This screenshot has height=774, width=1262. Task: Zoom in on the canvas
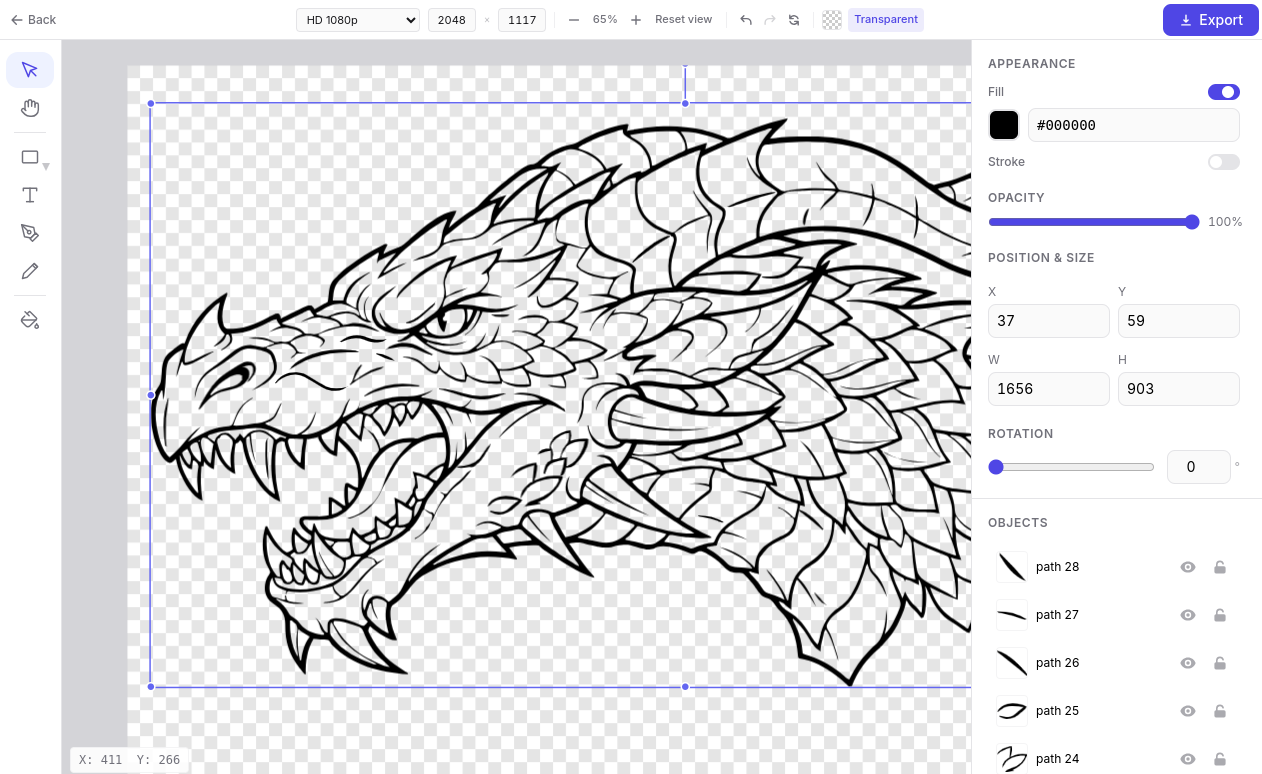[636, 19]
